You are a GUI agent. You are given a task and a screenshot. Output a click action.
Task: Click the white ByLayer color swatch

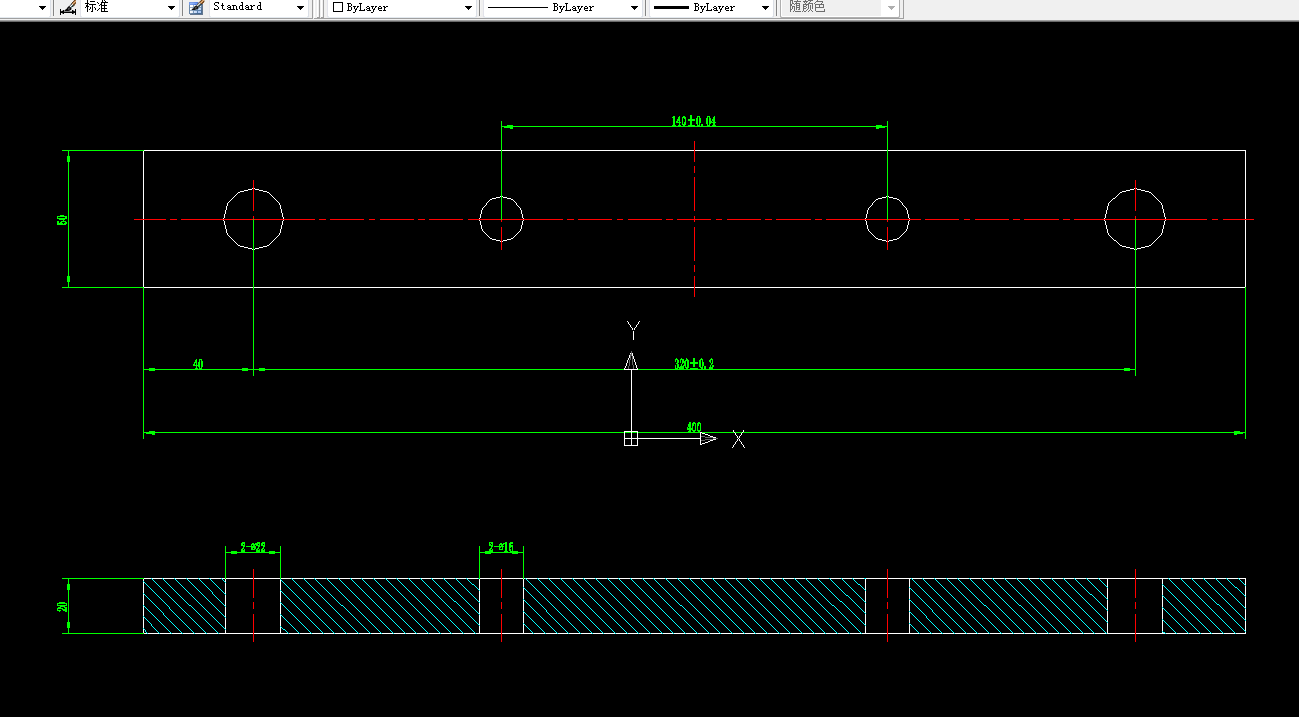click(338, 7)
